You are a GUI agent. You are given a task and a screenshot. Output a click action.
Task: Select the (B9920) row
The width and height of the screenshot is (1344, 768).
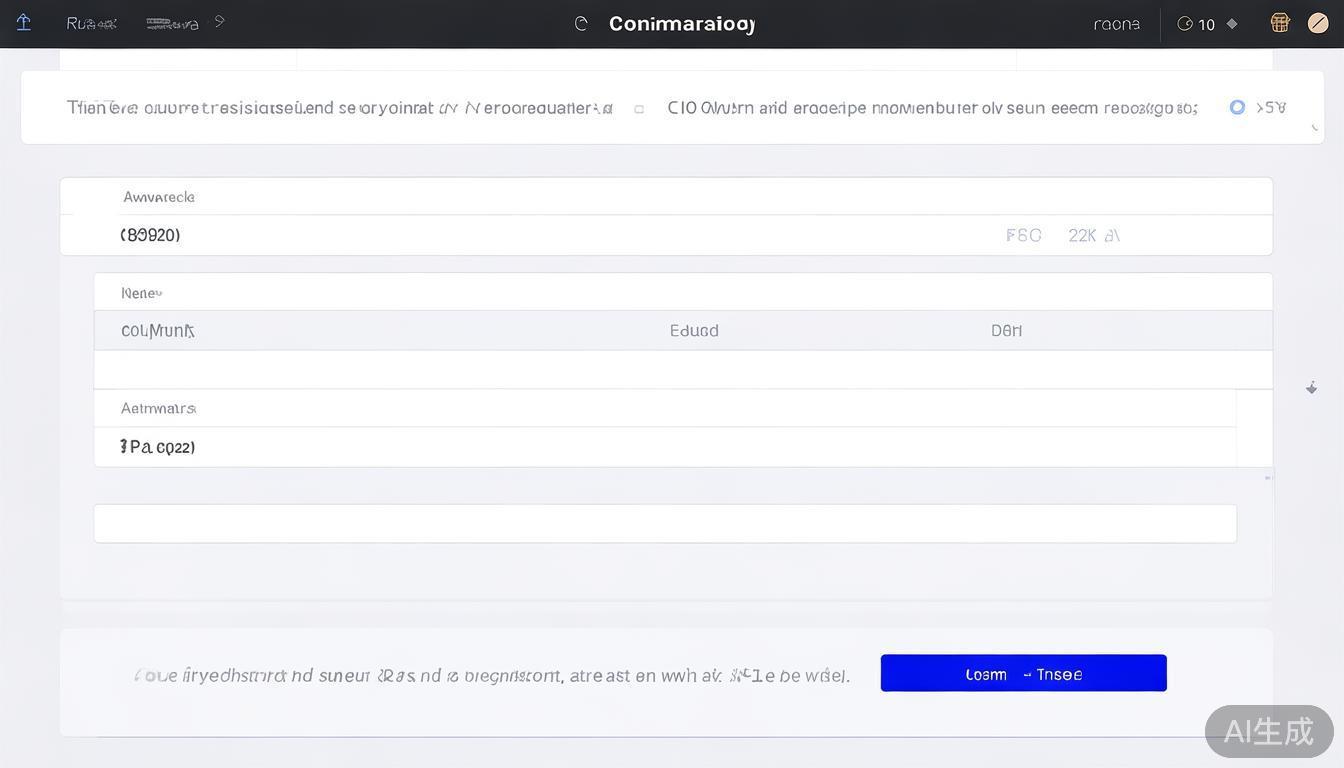coord(150,235)
